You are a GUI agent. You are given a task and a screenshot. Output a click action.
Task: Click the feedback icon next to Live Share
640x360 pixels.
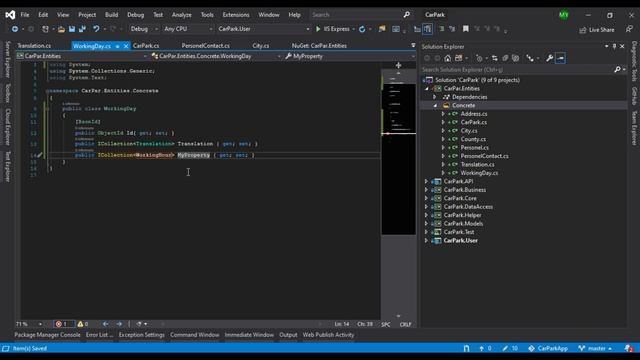[x=629, y=29]
